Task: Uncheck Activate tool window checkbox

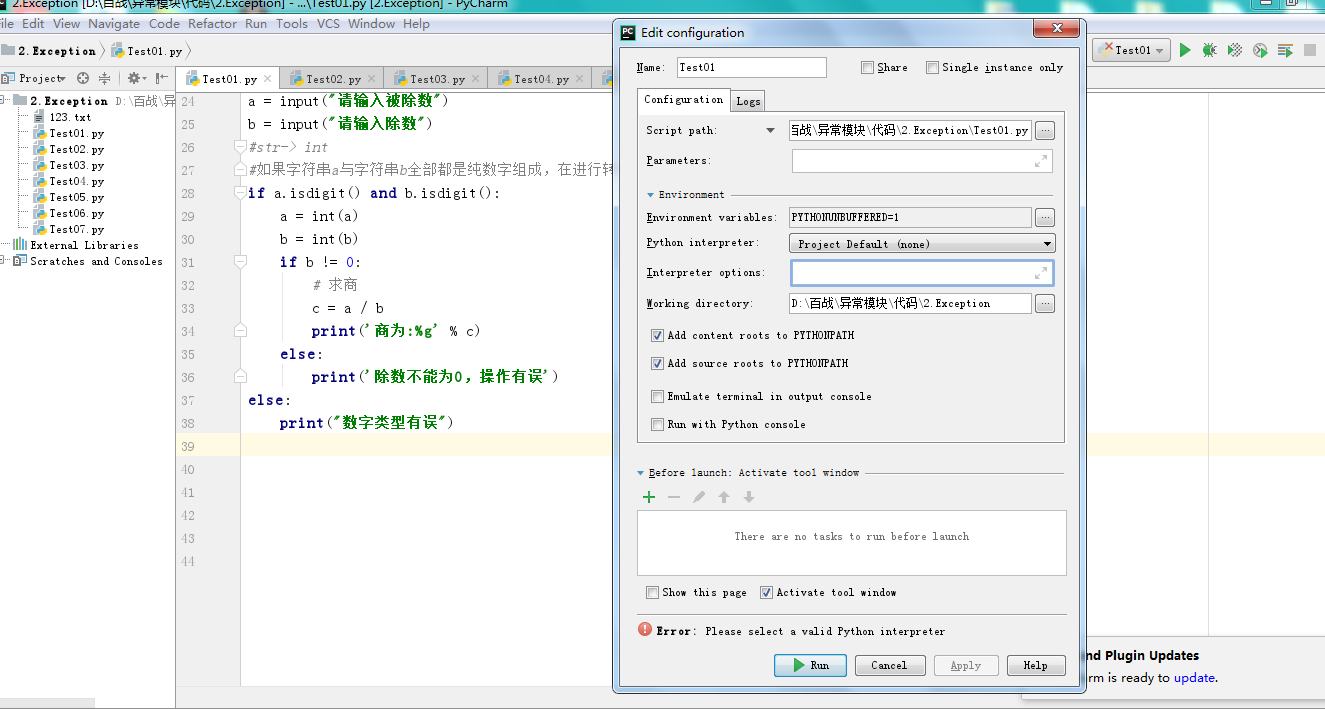Action: click(766, 592)
